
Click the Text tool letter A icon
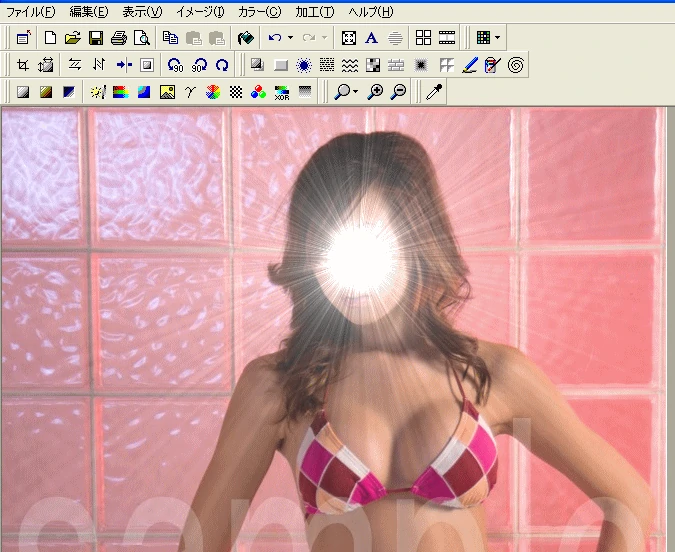click(371, 38)
